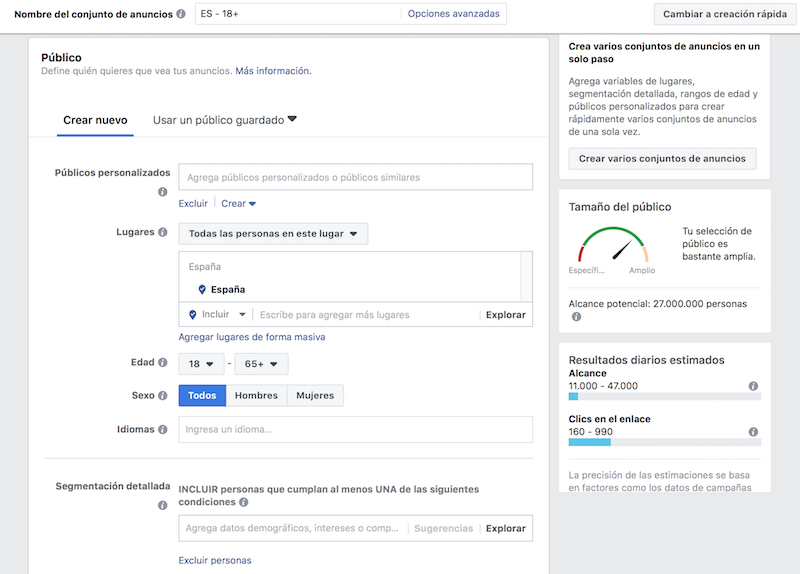Open maximum age 65+ dropdown

261,364
